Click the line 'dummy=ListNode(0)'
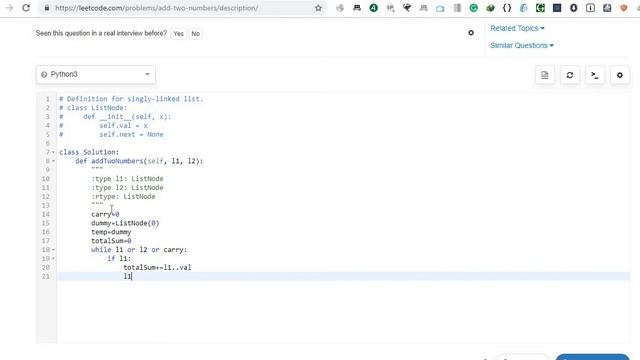Screen dimensions: 640x360 tap(125, 223)
